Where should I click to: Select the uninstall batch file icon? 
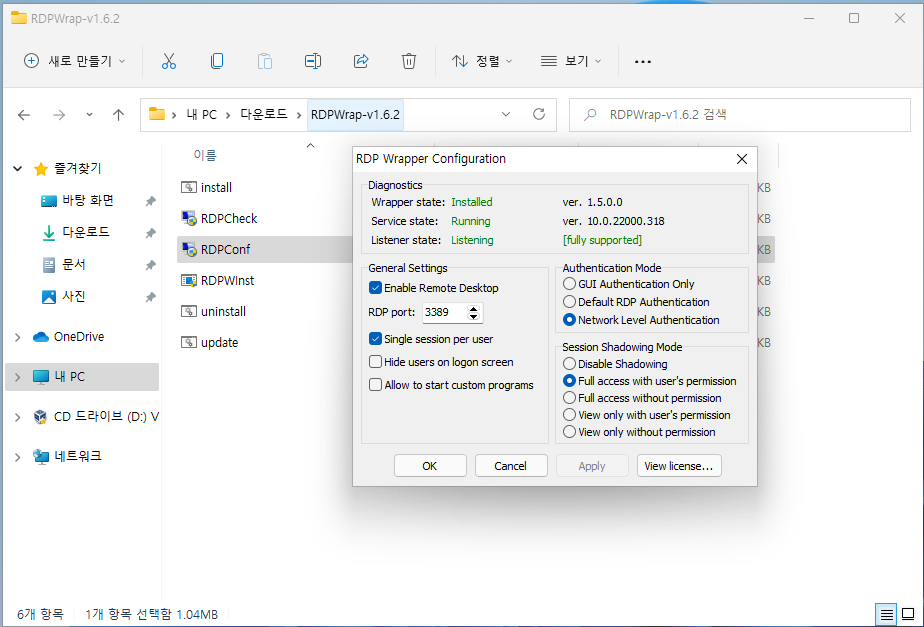[x=189, y=312]
